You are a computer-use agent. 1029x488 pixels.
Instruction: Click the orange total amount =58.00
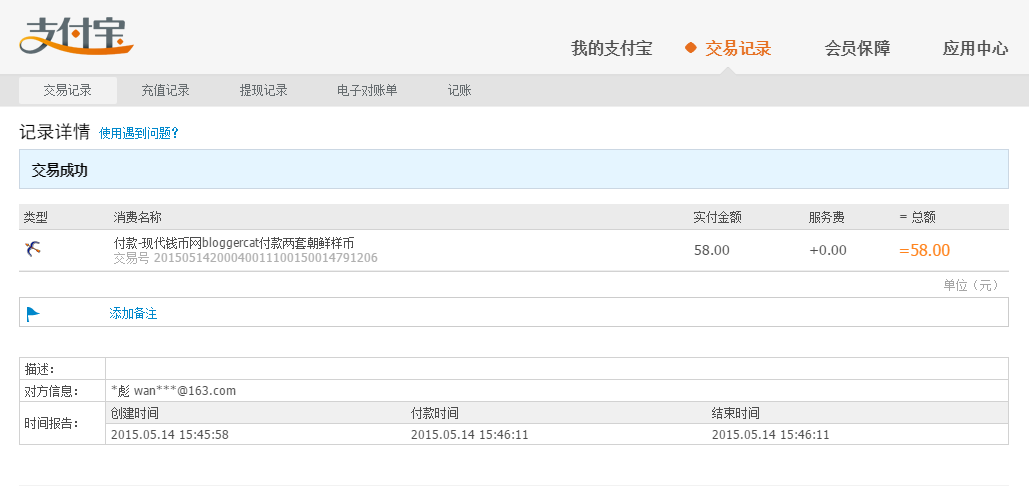pos(924,250)
